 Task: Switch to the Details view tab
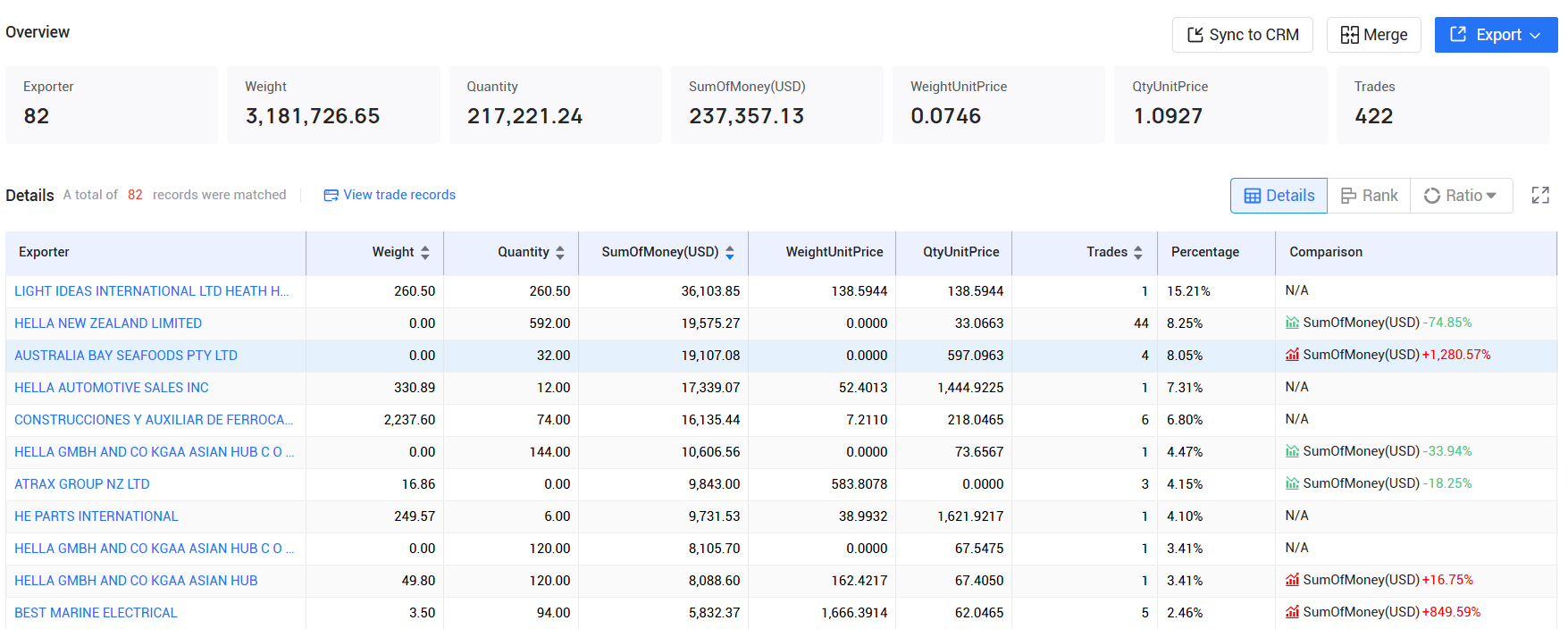point(1279,196)
